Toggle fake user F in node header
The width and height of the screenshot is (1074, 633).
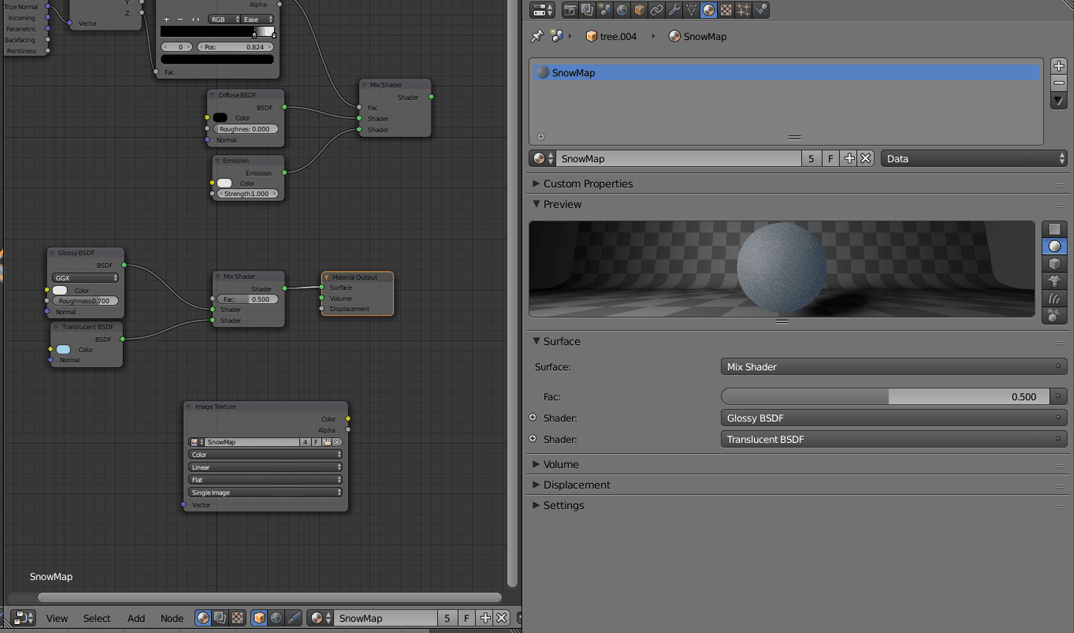tap(466, 618)
